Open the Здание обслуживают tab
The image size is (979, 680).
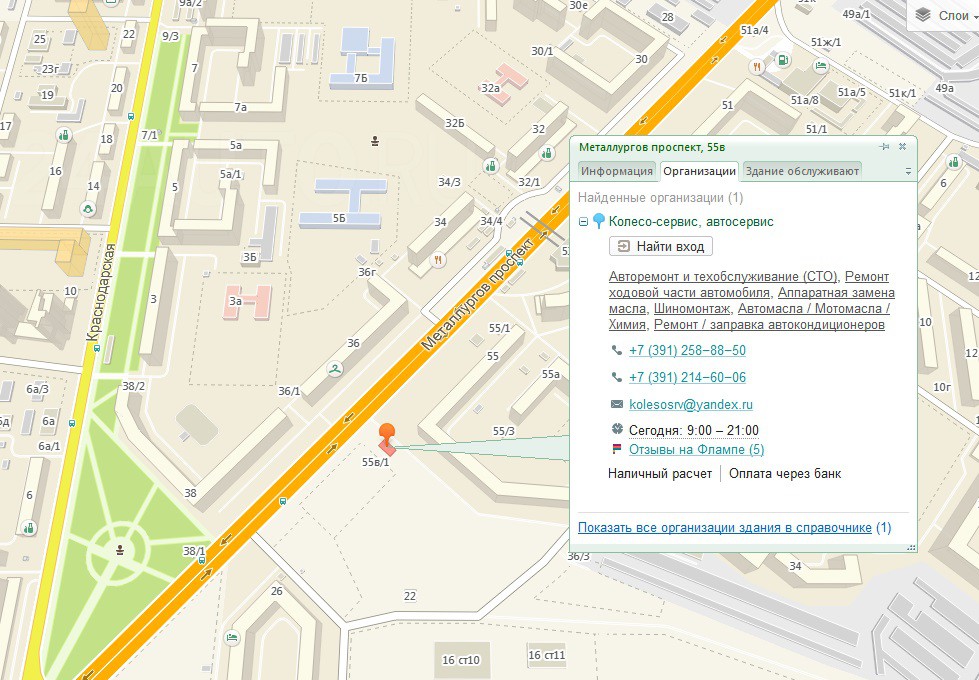click(802, 171)
